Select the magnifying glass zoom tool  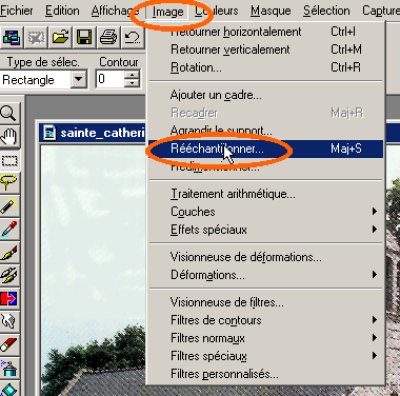click(x=9, y=114)
